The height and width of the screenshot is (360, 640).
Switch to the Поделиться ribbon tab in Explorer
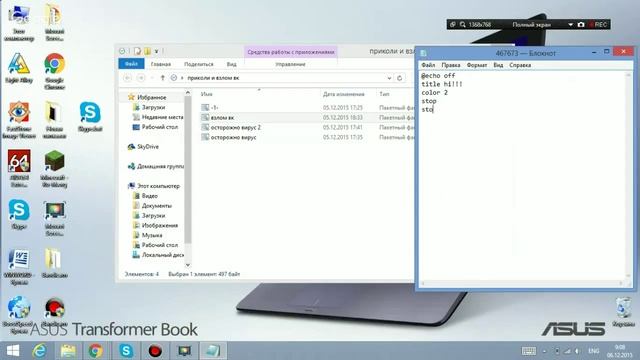(x=198, y=64)
